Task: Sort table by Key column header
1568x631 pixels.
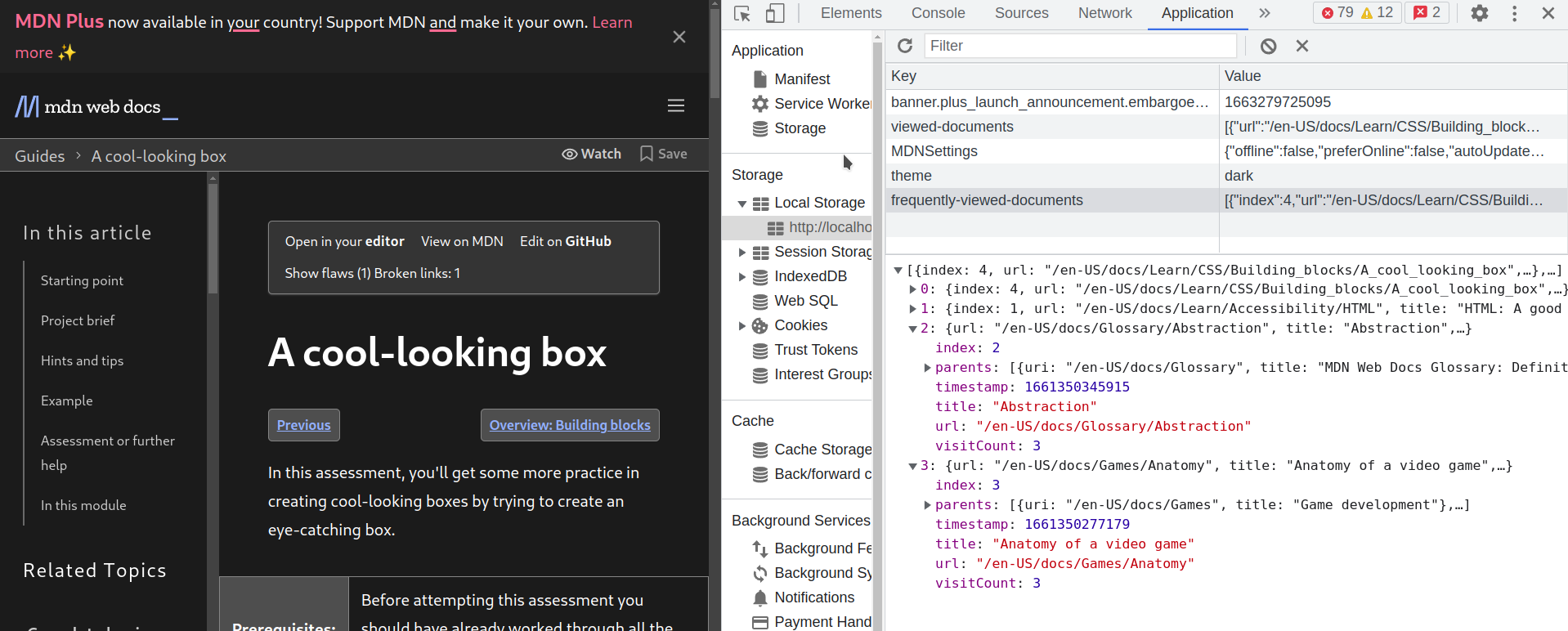Action: tap(1052, 76)
